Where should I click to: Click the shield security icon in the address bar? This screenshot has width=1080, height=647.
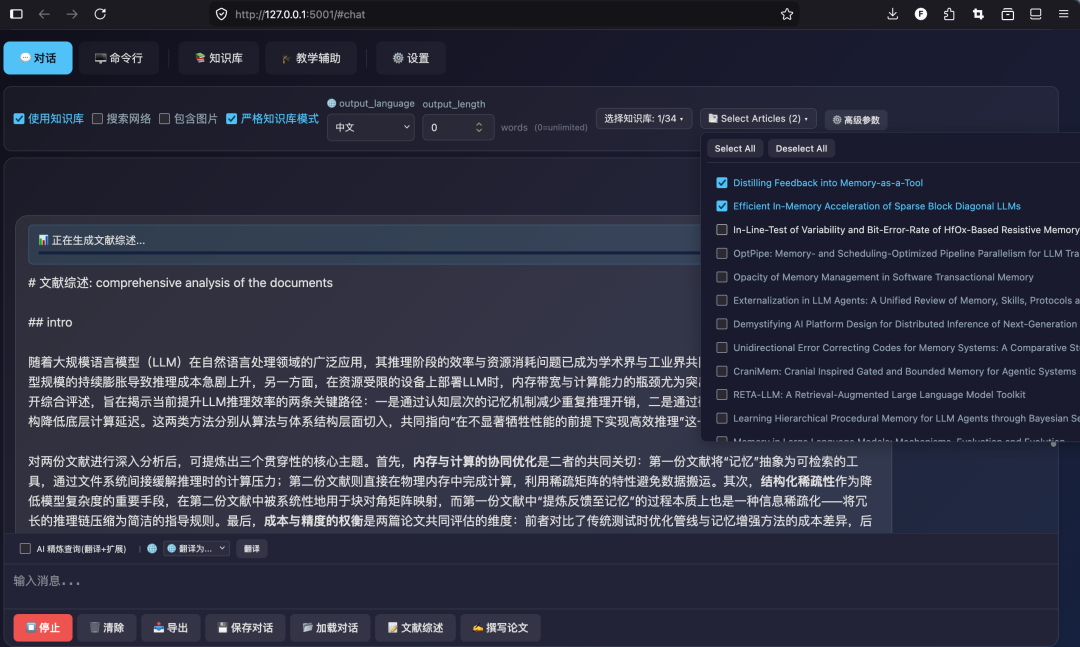pyautogui.click(x=221, y=14)
